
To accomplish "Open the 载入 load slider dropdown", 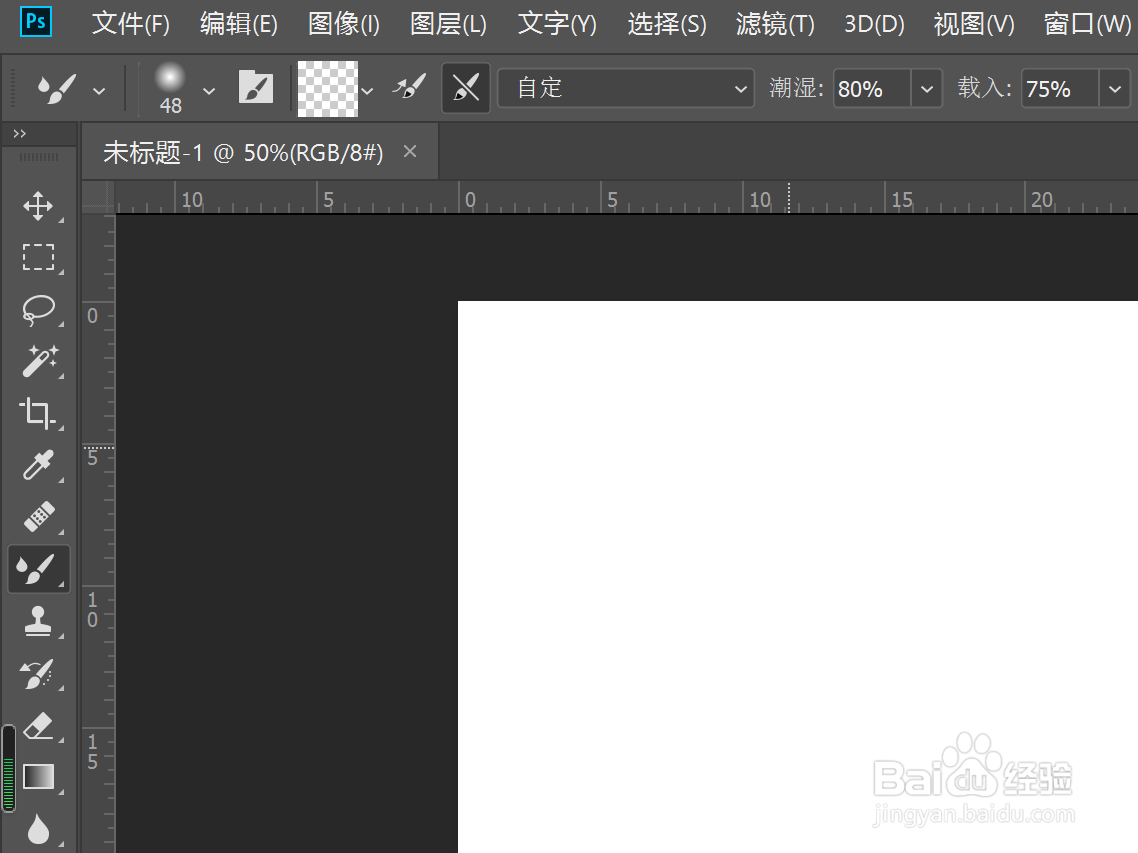I will [1115, 89].
